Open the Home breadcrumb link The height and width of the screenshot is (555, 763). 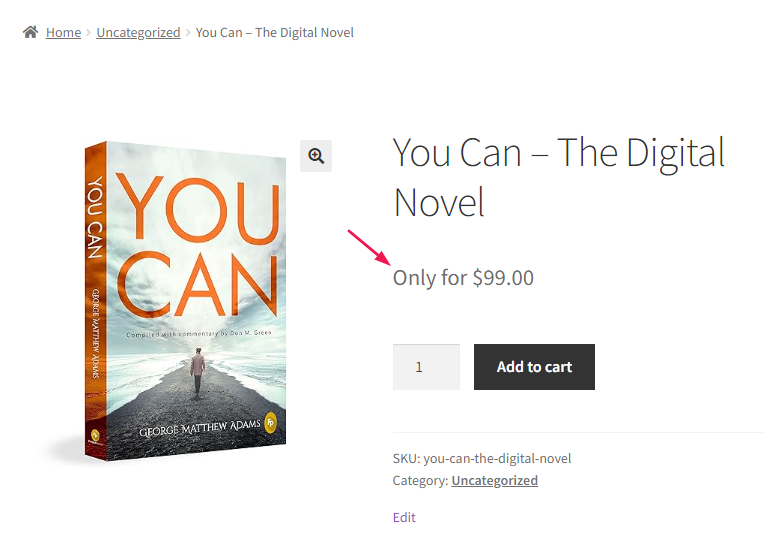click(63, 33)
